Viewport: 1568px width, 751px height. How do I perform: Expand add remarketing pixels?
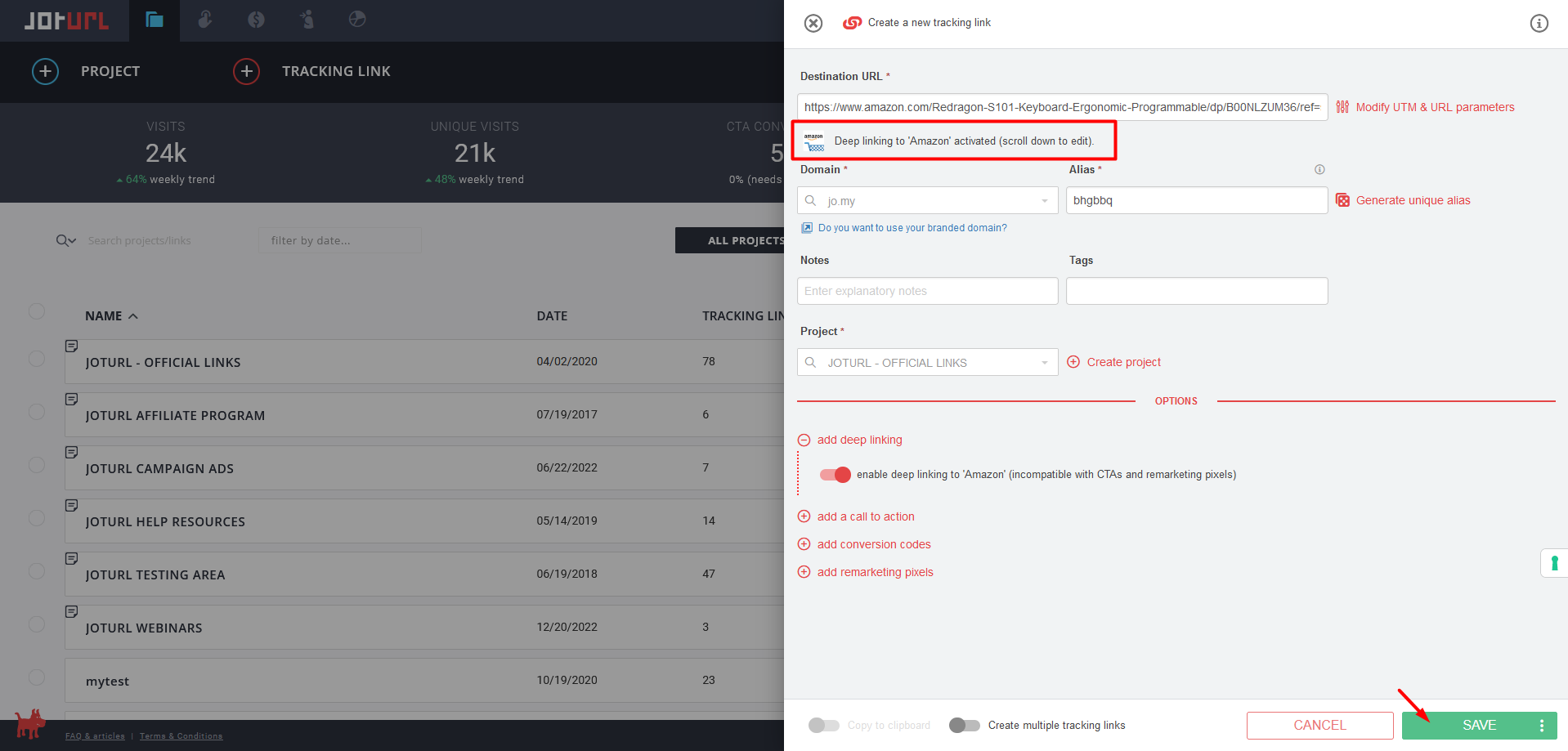[865, 572]
